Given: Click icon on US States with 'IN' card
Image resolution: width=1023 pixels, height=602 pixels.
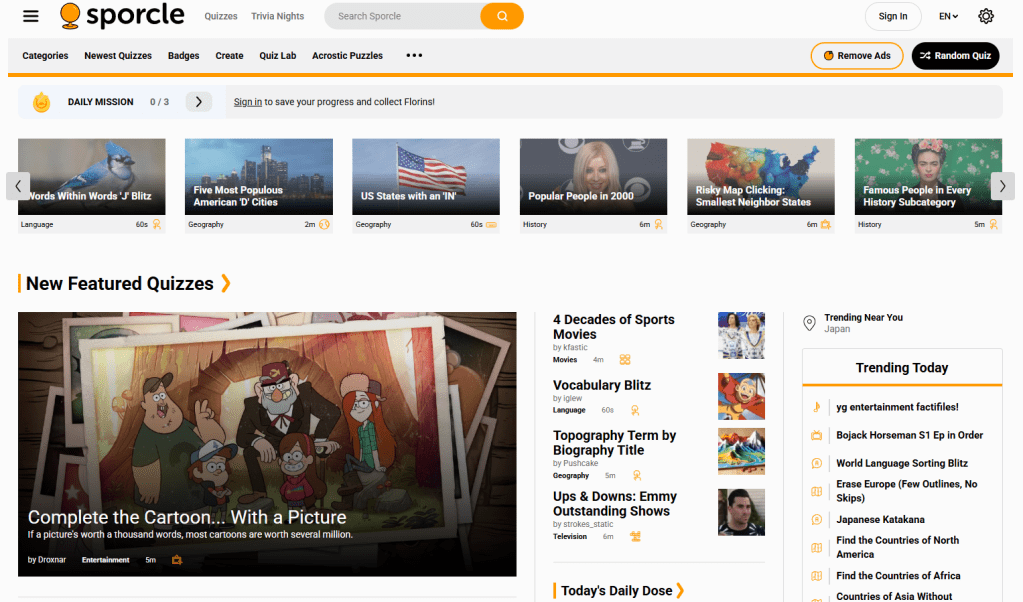Looking at the screenshot, I should 491,224.
